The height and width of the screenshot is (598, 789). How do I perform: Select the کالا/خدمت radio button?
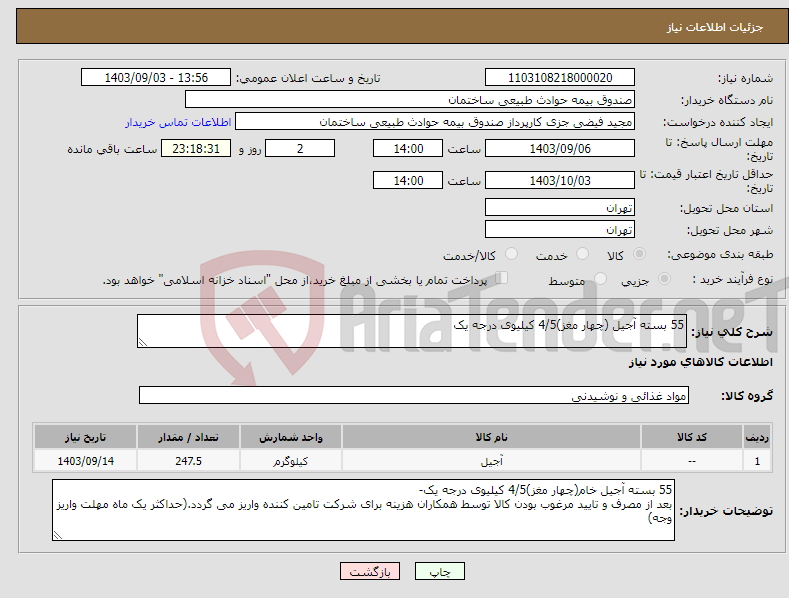click(x=511, y=254)
